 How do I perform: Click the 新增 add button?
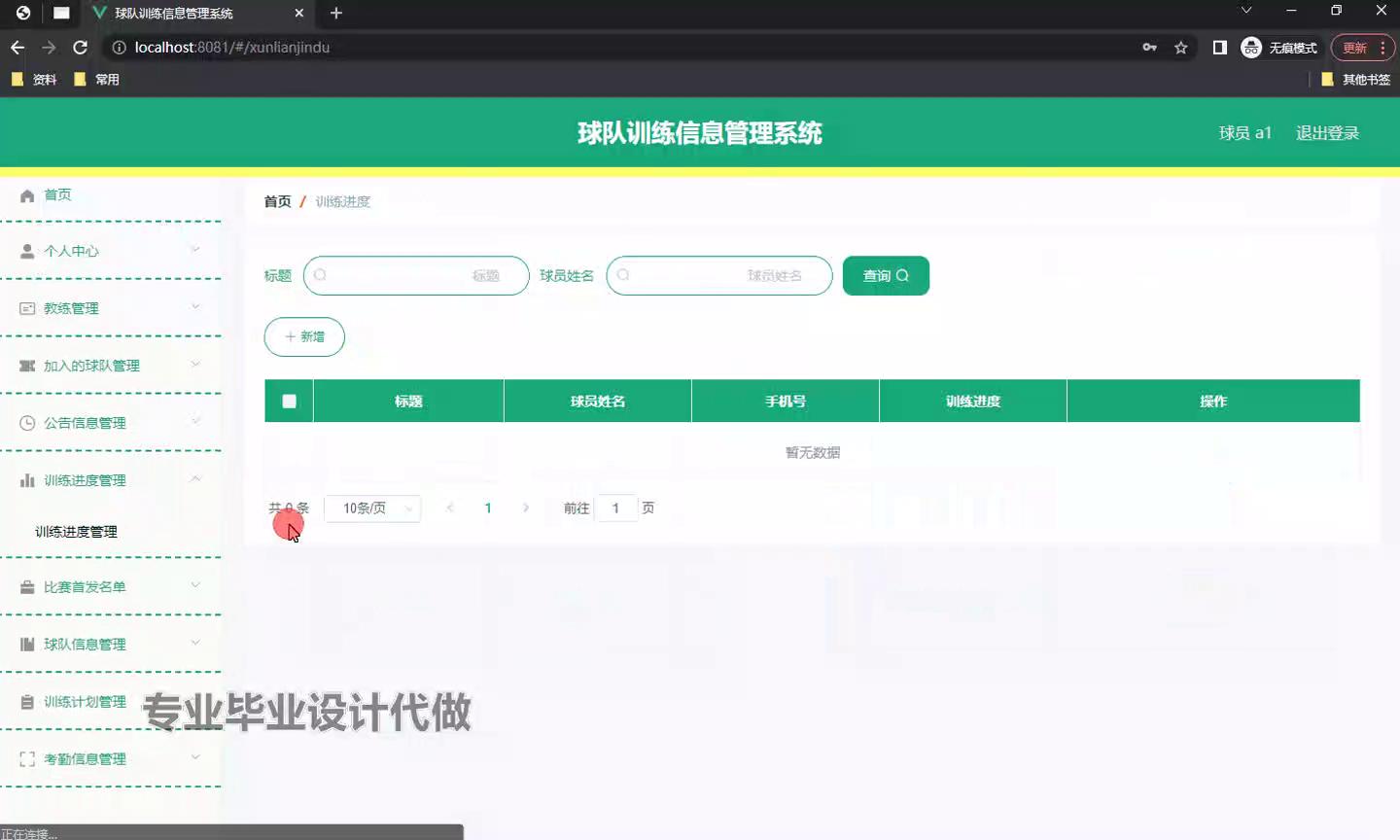[304, 336]
